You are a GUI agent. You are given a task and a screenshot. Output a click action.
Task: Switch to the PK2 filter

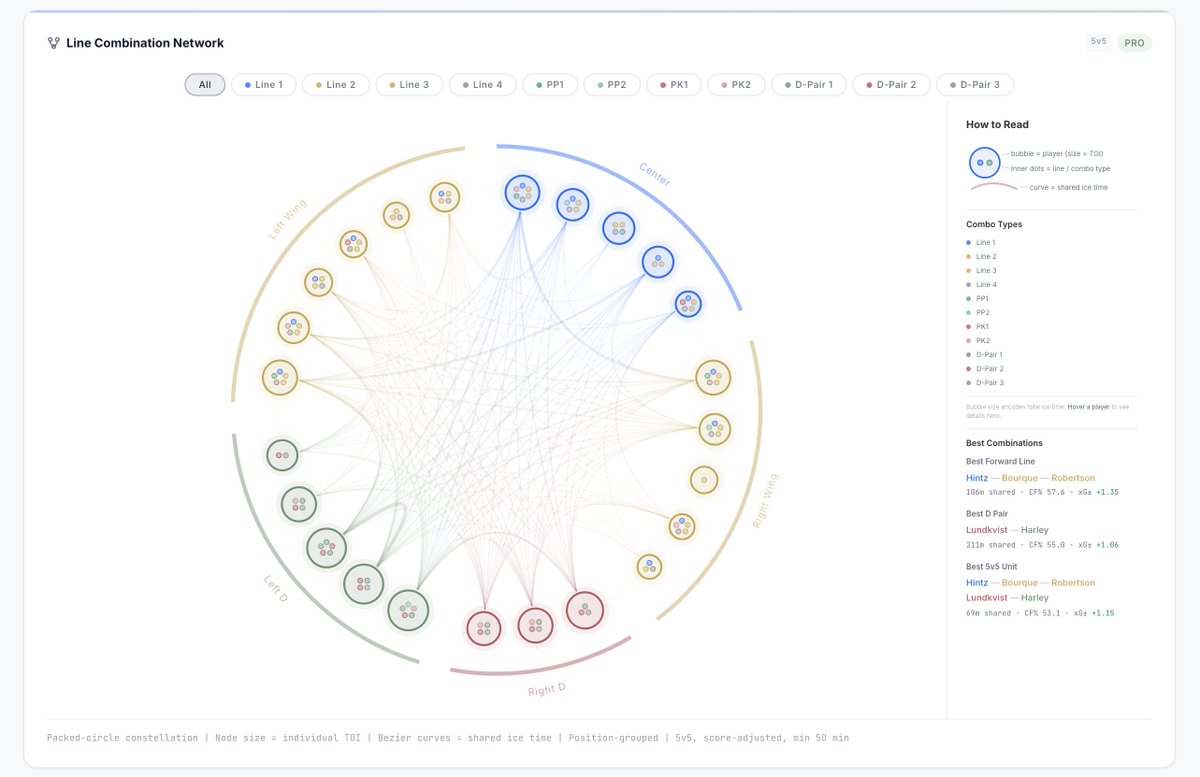point(735,85)
